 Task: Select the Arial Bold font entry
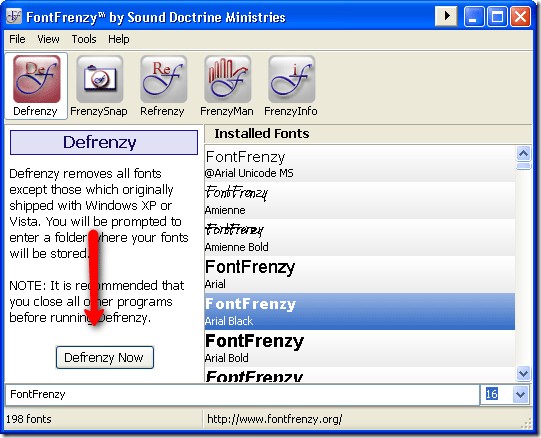pyautogui.click(x=360, y=349)
